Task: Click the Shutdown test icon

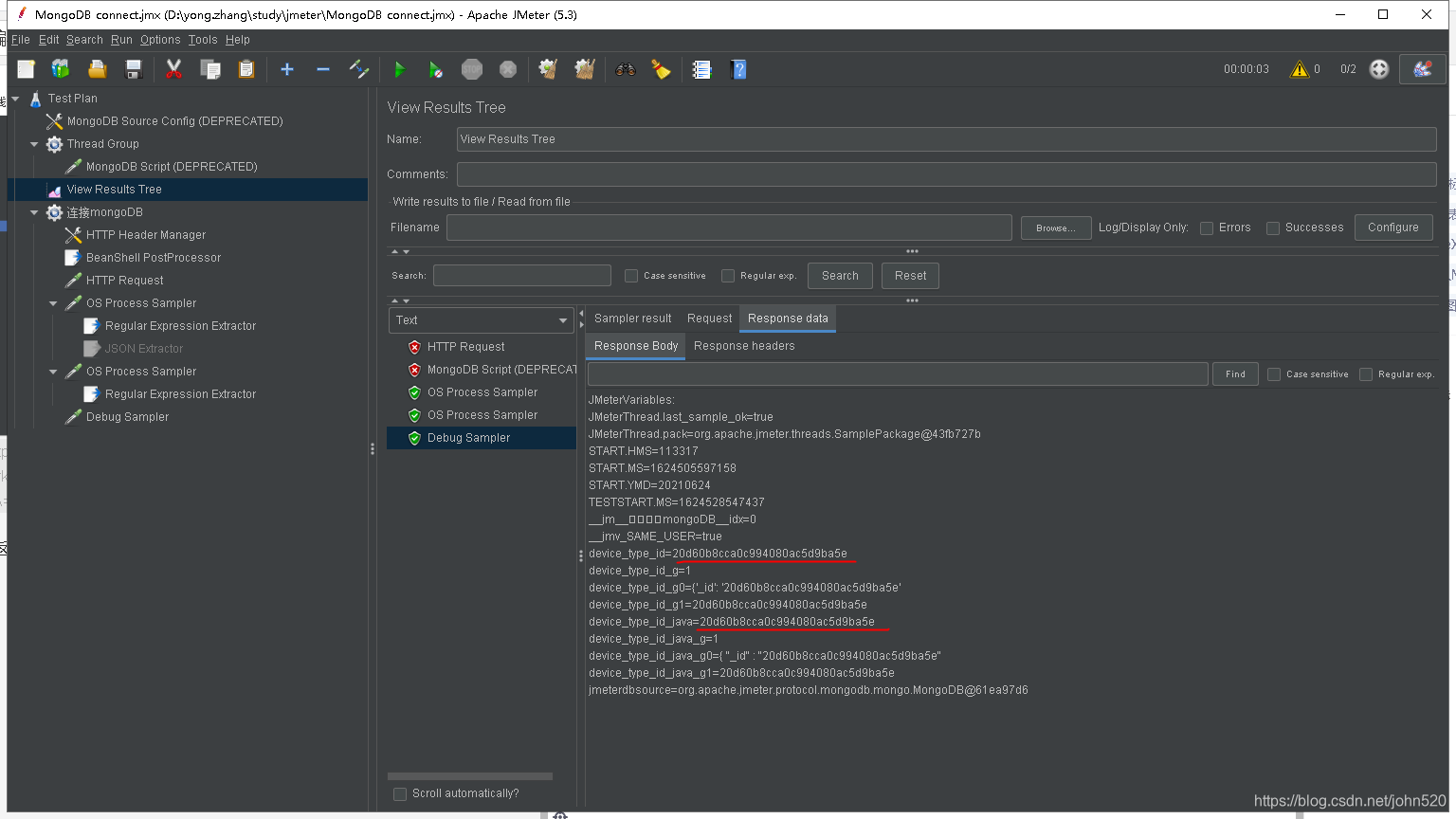Action: [x=508, y=69]
